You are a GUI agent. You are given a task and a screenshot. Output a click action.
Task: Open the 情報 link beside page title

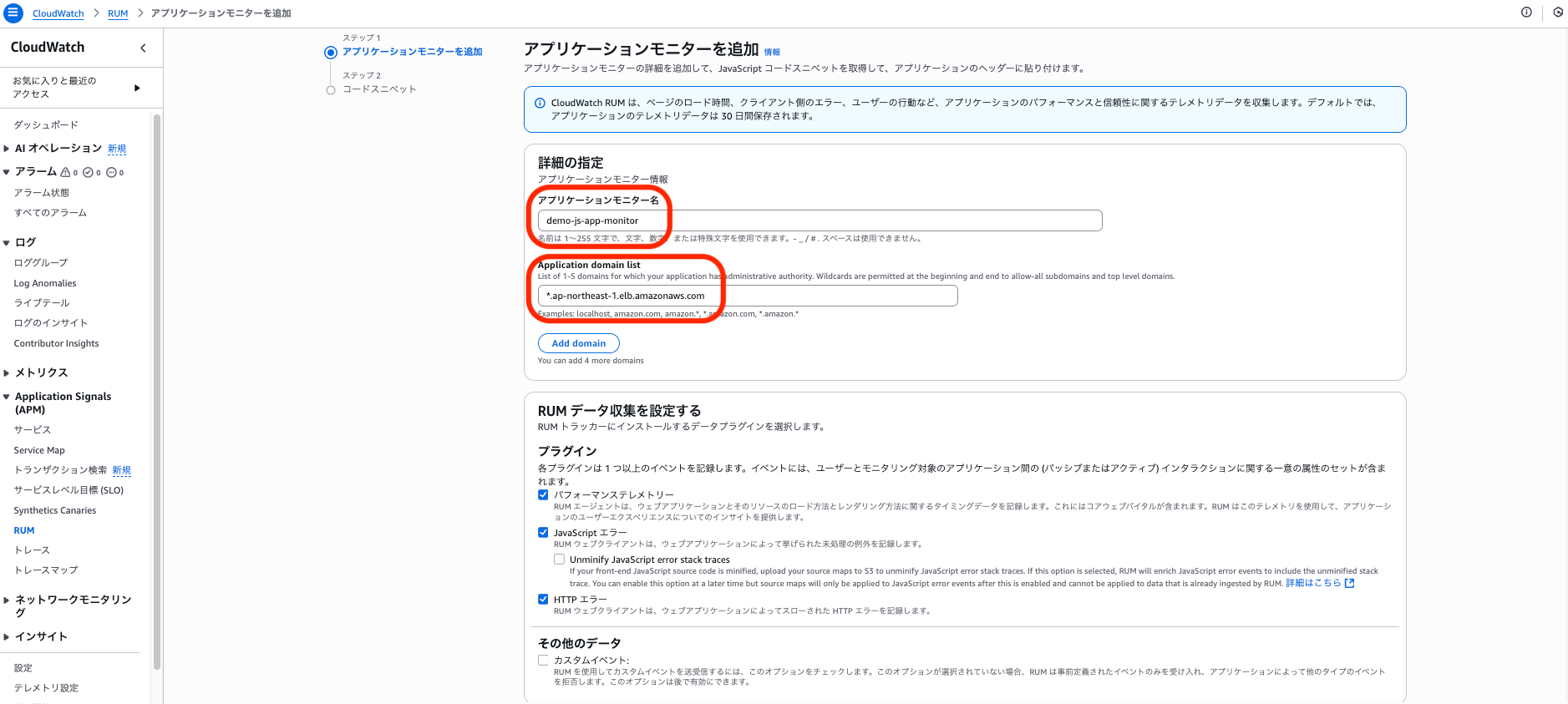(772, 52)
